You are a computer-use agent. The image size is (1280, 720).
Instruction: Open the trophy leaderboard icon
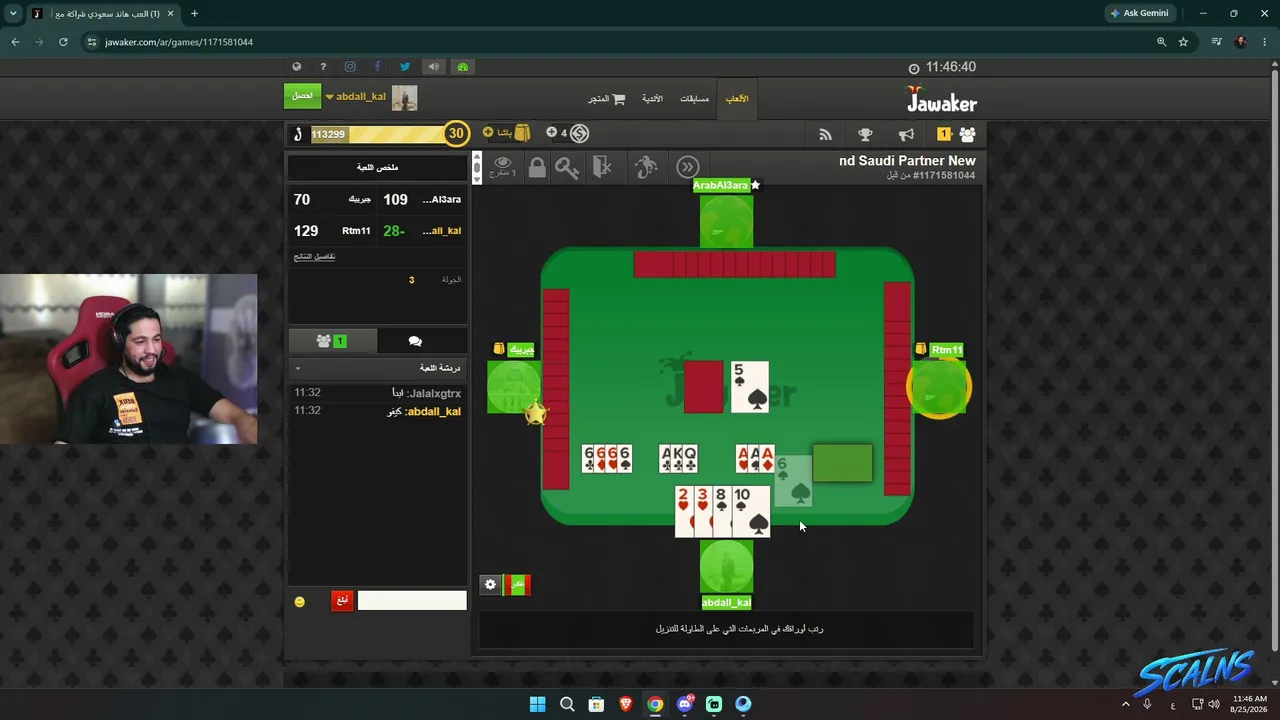pyautogui.click(x=865, y=134)
